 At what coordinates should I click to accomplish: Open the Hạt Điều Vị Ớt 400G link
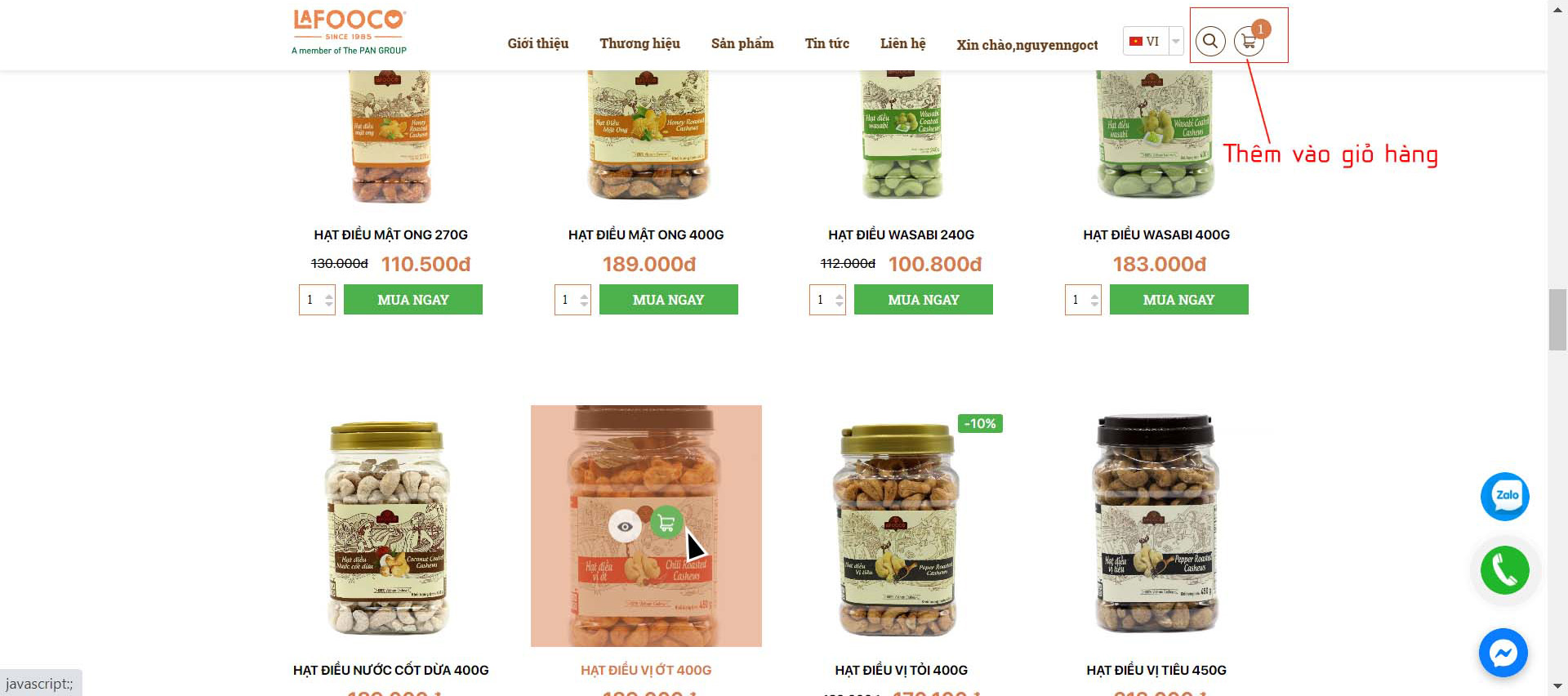point(646,670)
